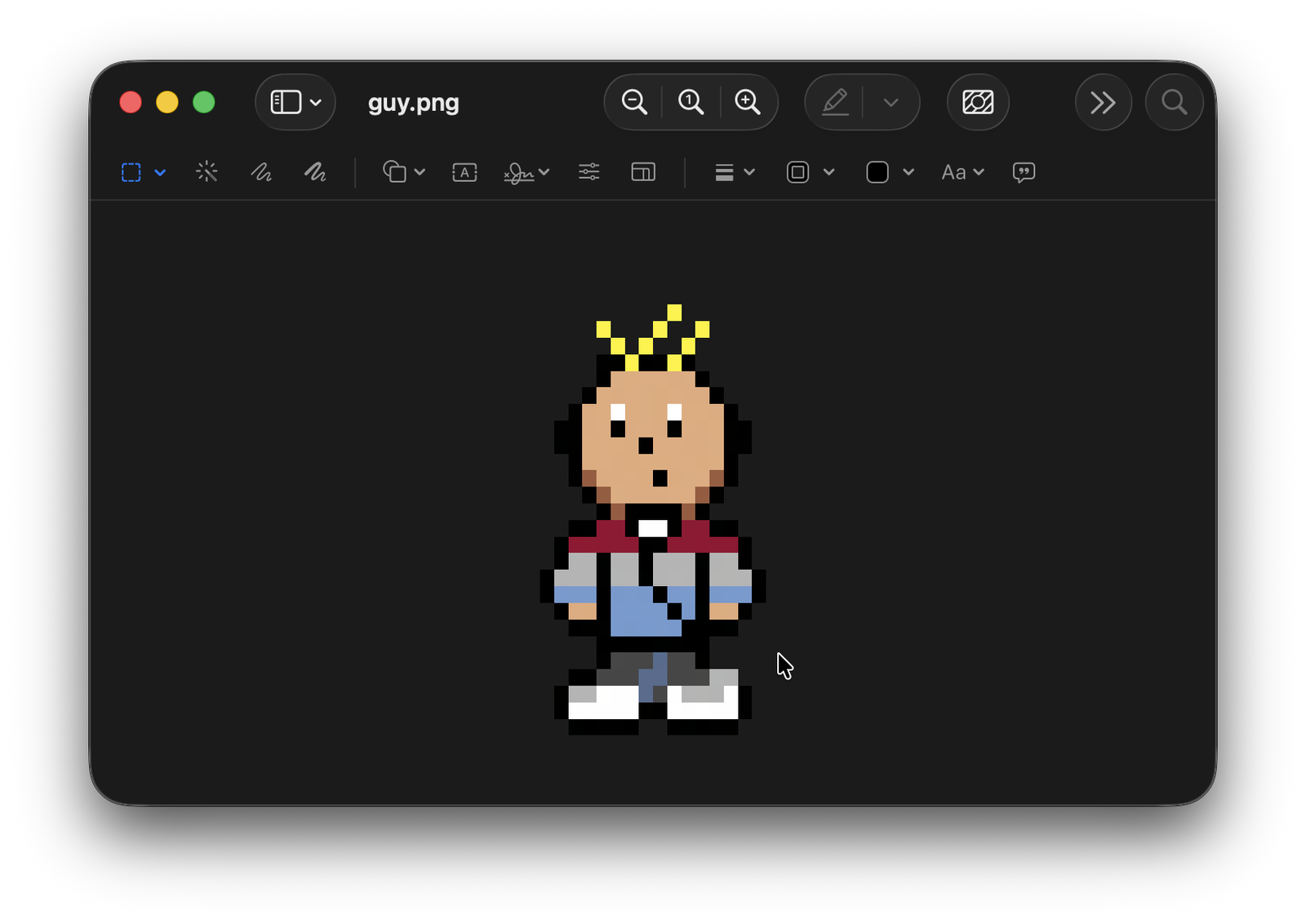Click the line style icon
Screen dimensions: 1306x924
724,172
